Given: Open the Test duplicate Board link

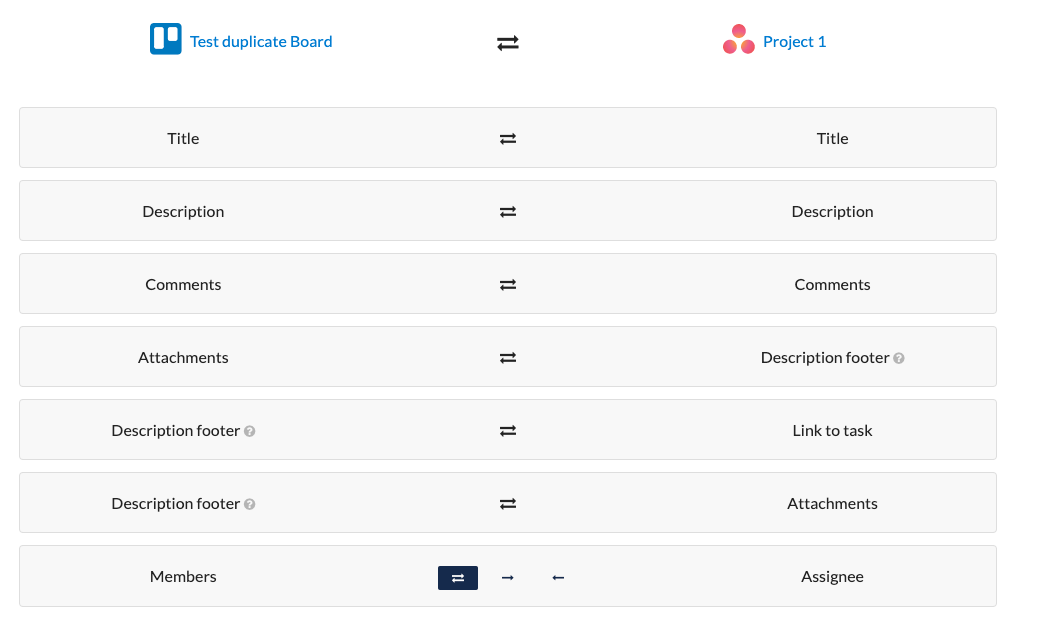Looking at the screenshot, I should pos(261,42).
